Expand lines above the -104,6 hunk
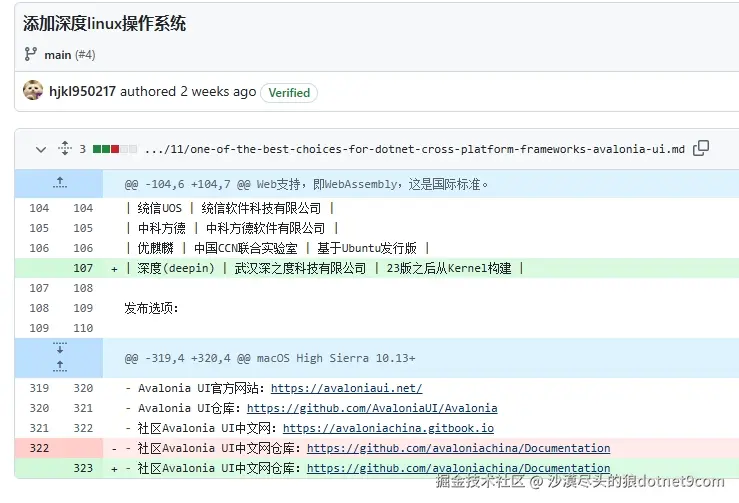The width and height of the screenshot is (739, 503). coord(59,183)
